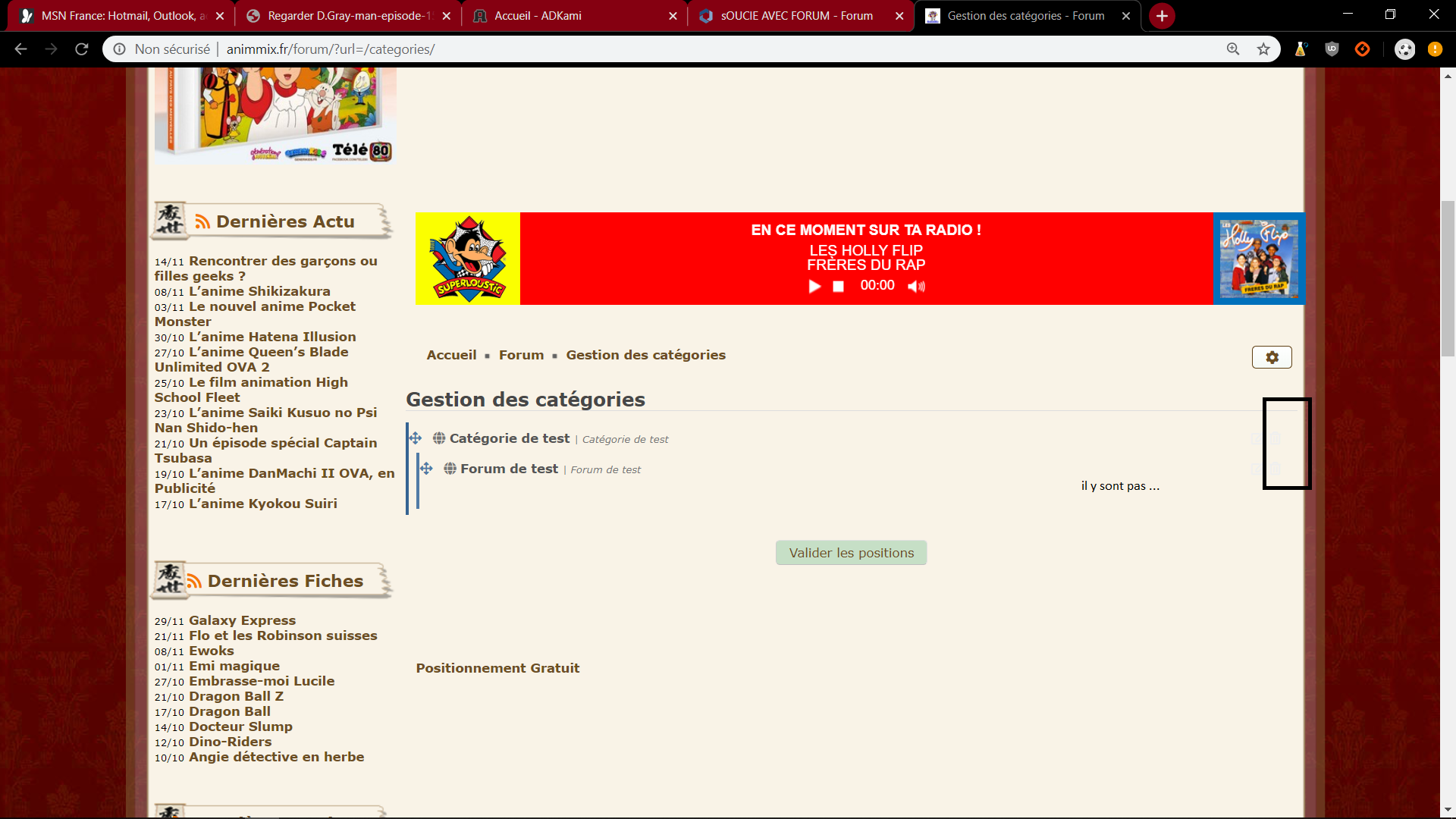Click RSS icon next to Dernières Actu
The height and width of the screenshot is (819, 1456).
(202, 221)
